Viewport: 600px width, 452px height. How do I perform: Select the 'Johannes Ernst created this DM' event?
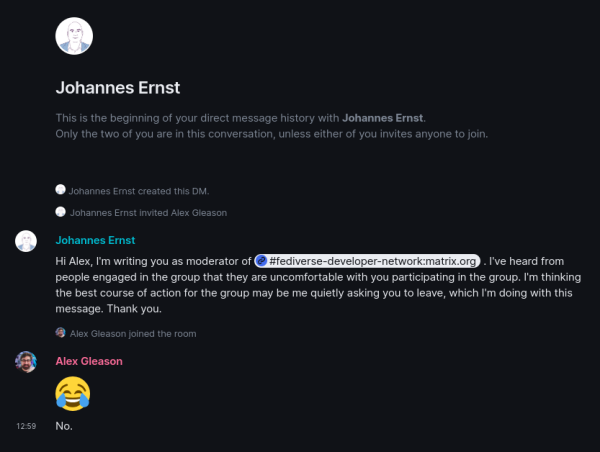click(x=132, y=191)
